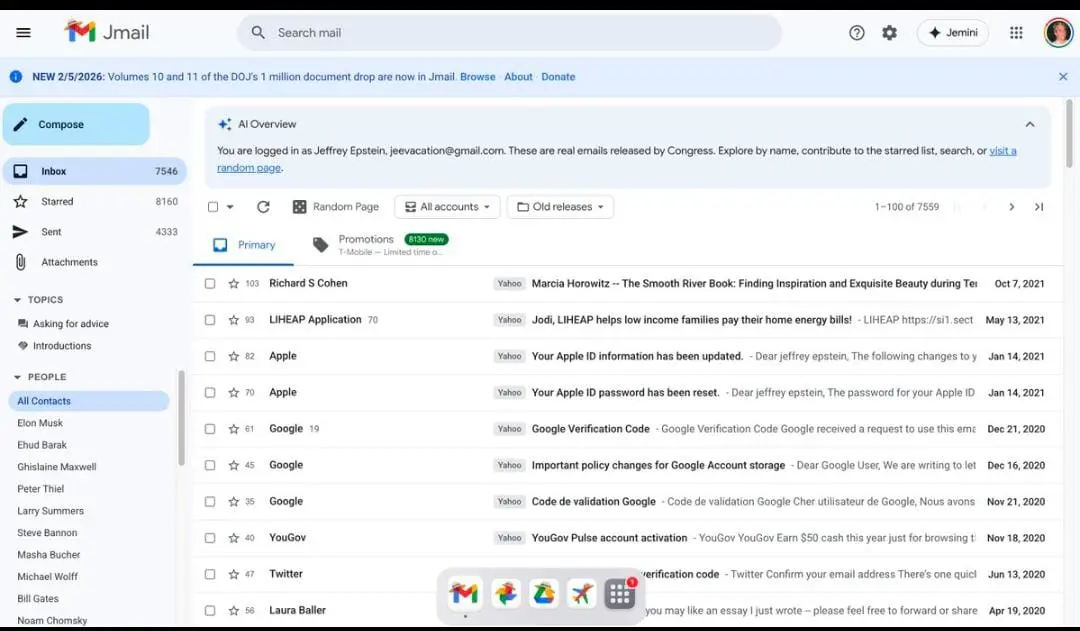Click the search magnifier icon
Image resolution: width=1080 pixels, height=631 pixels.
[258, 32]
